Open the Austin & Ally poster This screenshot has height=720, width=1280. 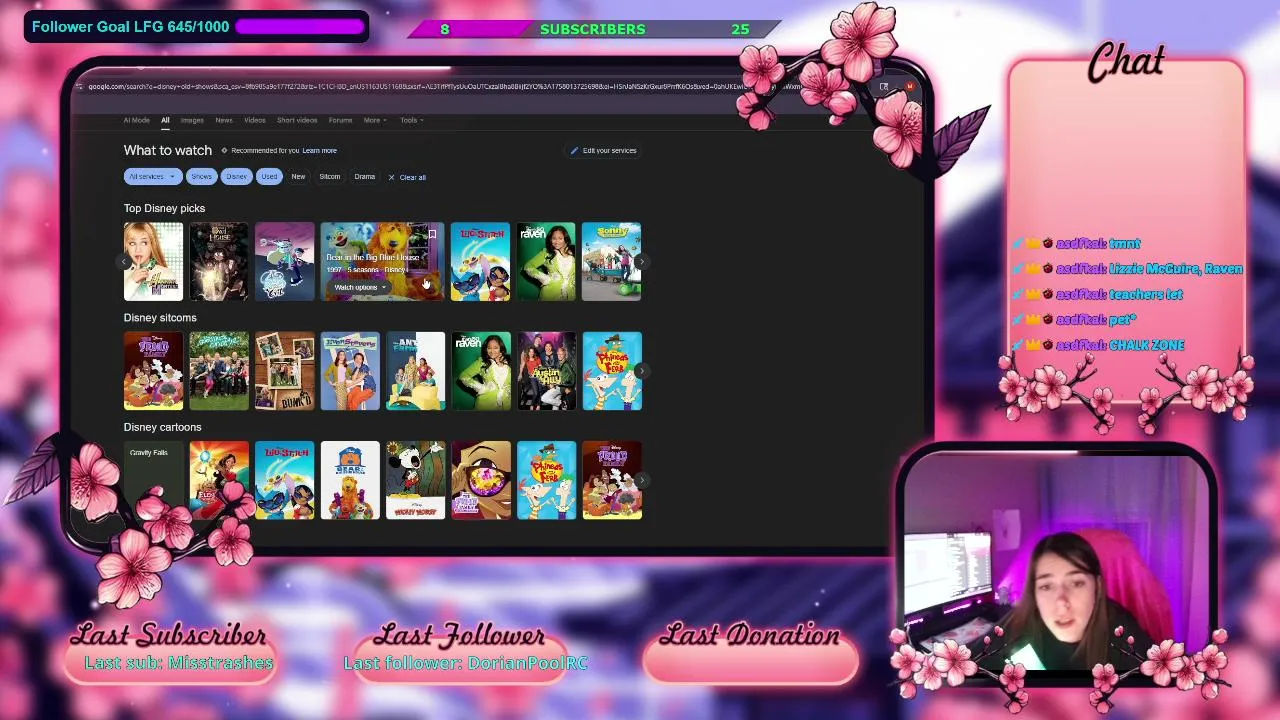(x=546, y=371)
